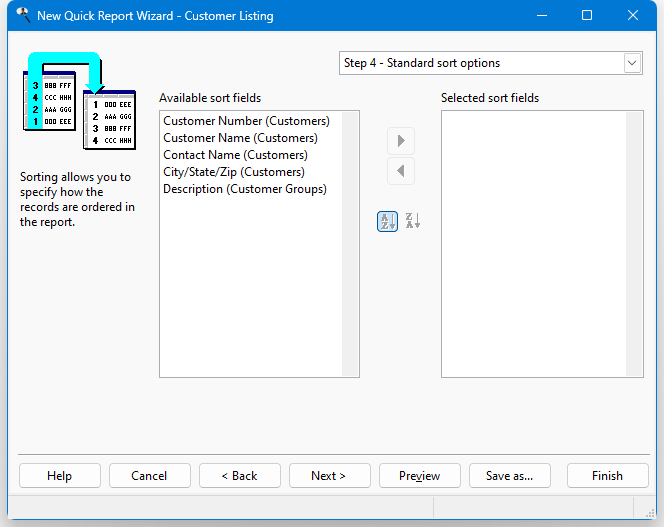Click the dropdown arrow of the step selector
This screenshot has width=664, height=527.
pyautogui.click(x=632, y=63)
